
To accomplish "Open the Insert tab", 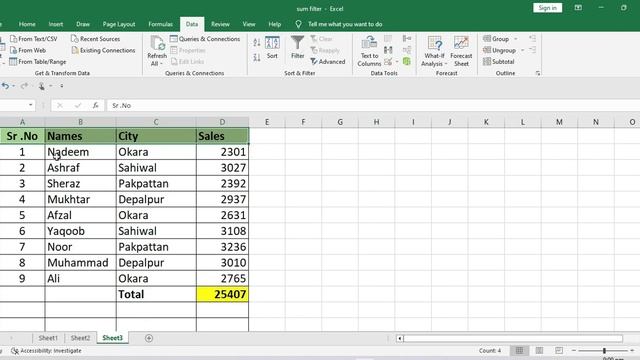I will (x=56, y=24).
